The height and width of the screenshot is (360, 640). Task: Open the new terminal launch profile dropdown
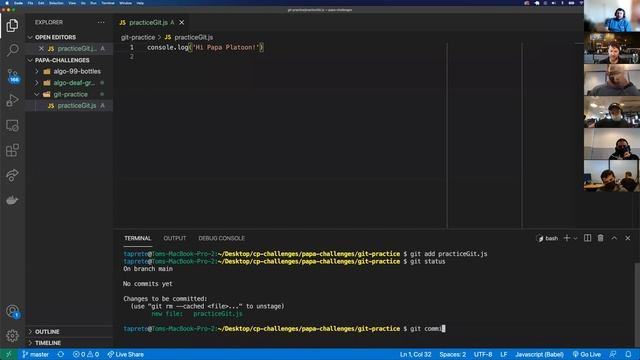576,238
